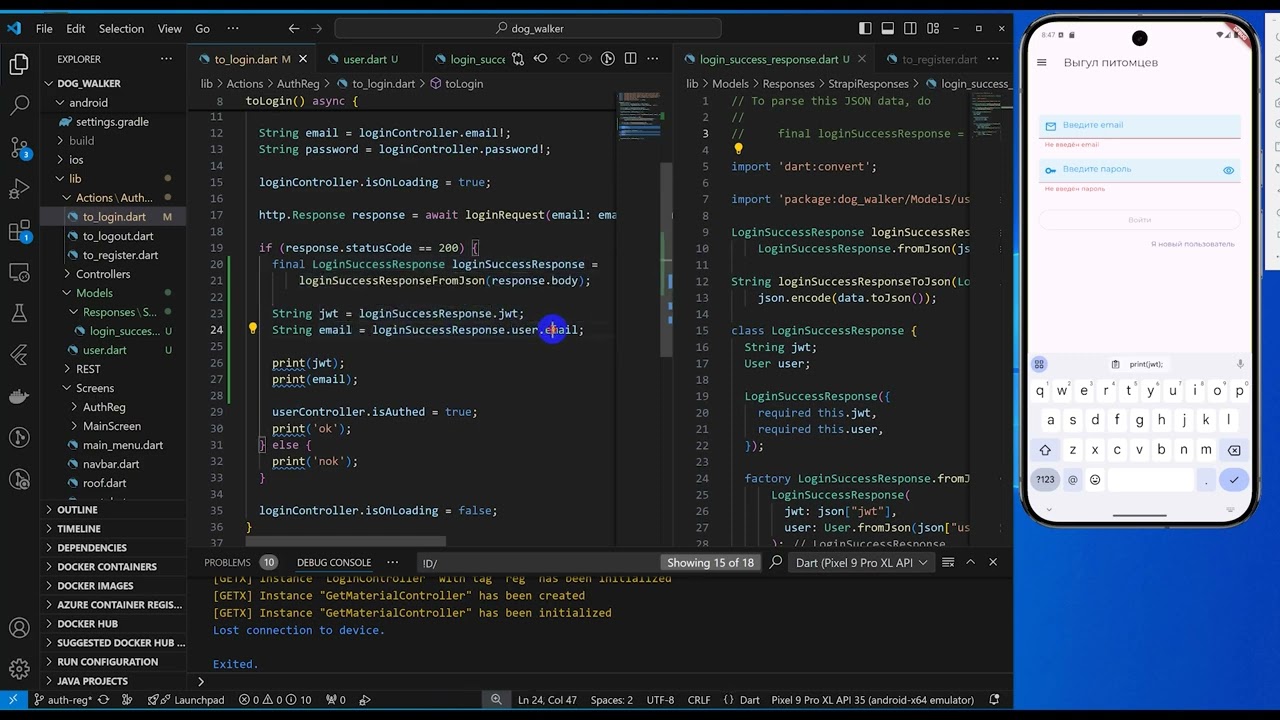Click the Go Back arrow in title bar
Viewport: 1280px width, 720px height.
[293, 28]
